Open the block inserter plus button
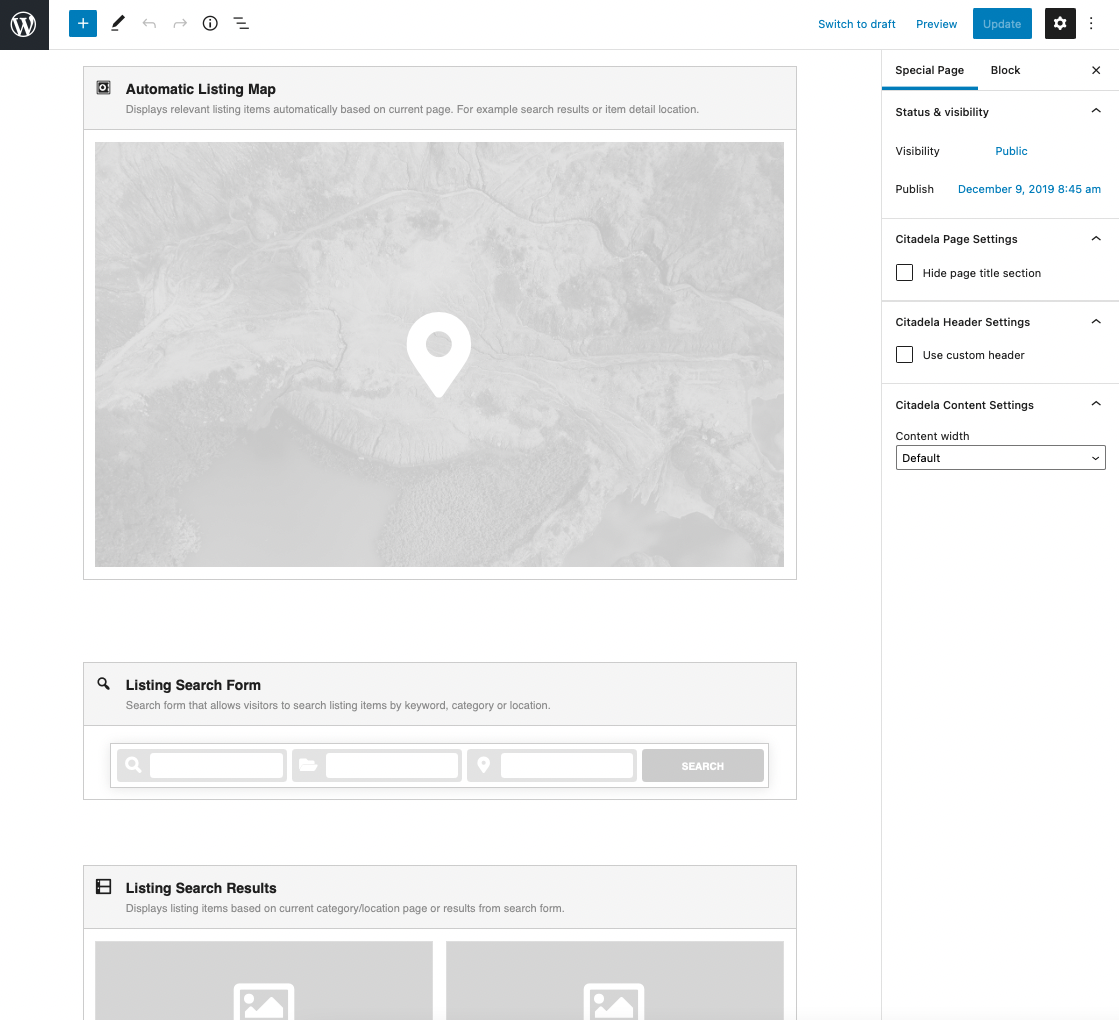 click(83, 24)
